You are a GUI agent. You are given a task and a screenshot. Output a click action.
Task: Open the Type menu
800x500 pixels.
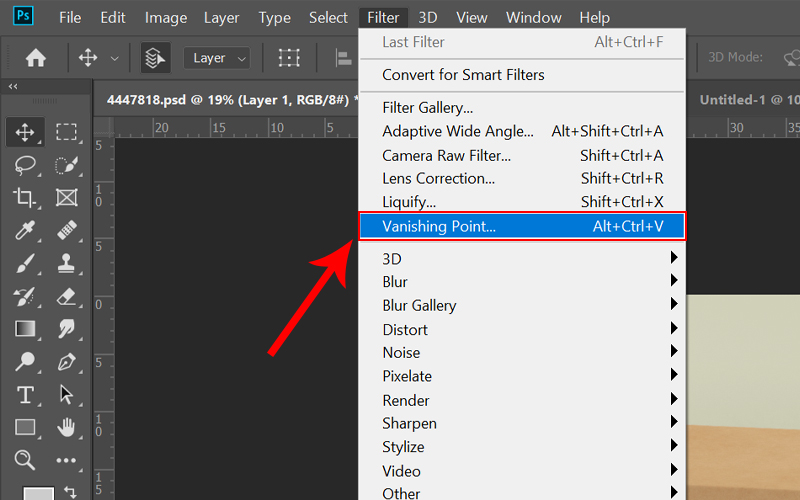[x=274, y=18]
